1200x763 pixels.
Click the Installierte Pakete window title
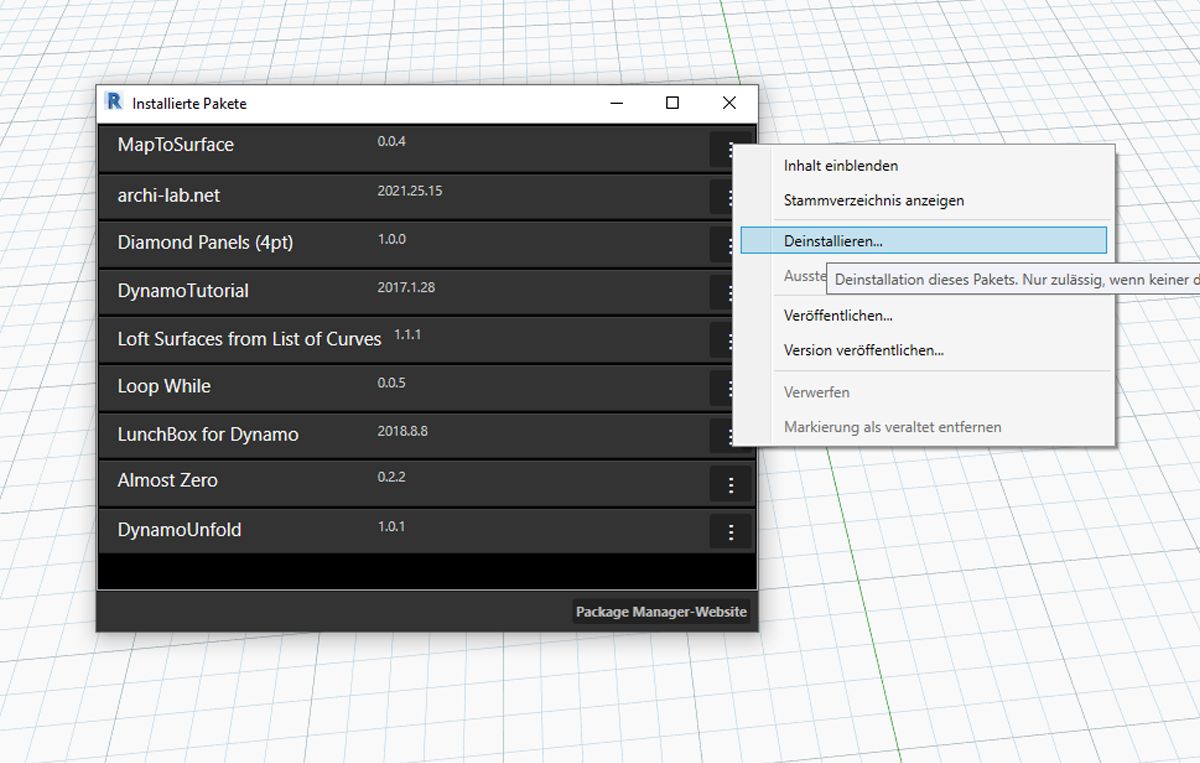[189, 103]
